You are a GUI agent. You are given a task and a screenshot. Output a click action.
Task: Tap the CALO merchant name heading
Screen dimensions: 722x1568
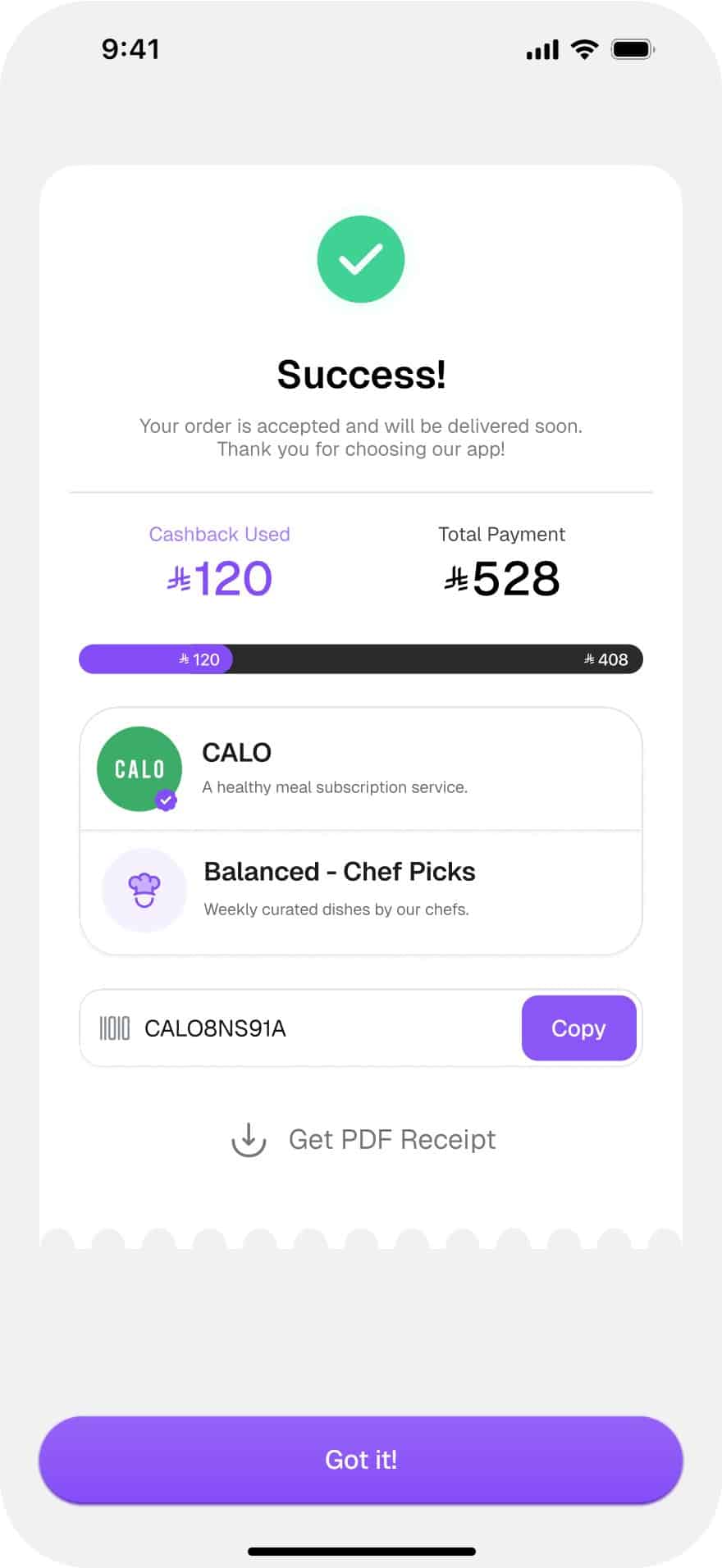point(236,753)
